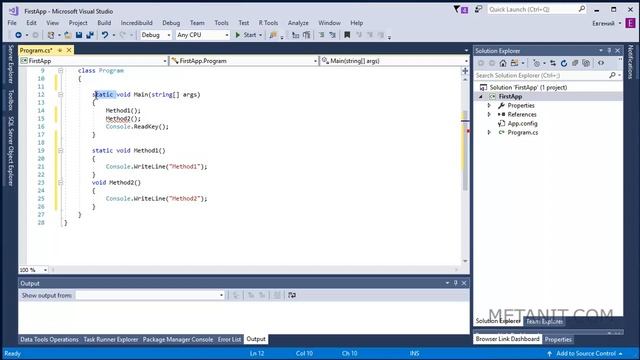640x360 pixels.
Task: Open the Toolbox side panel tab
Action: (11, 100)
